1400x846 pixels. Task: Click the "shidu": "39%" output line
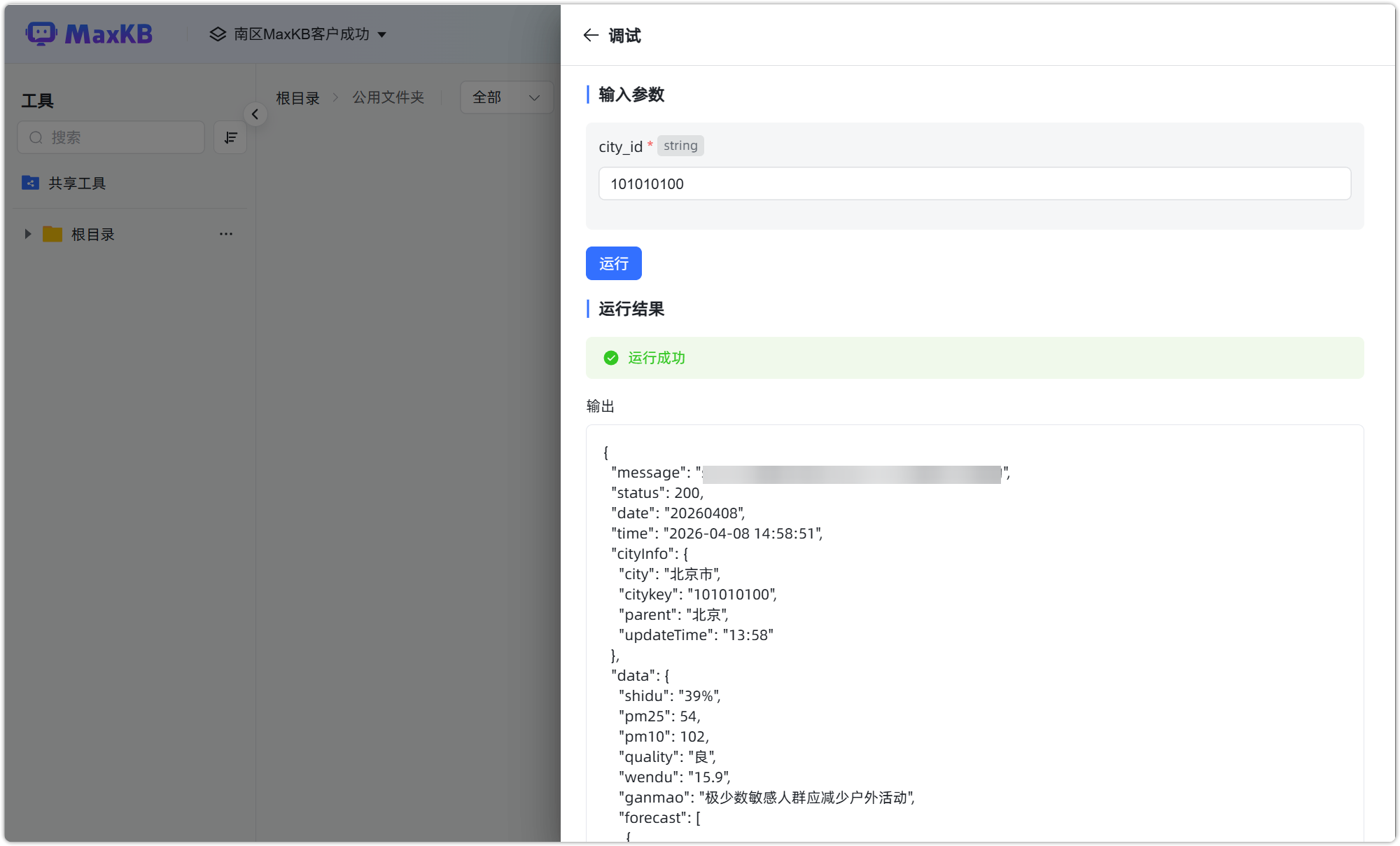[x=670, y=696]
